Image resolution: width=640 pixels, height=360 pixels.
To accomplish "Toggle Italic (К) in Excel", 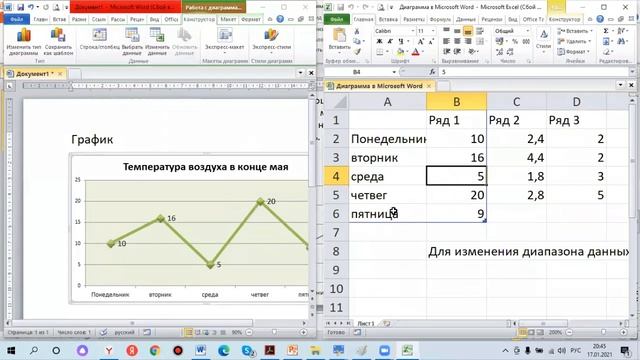I will click(x=390, y=41).
